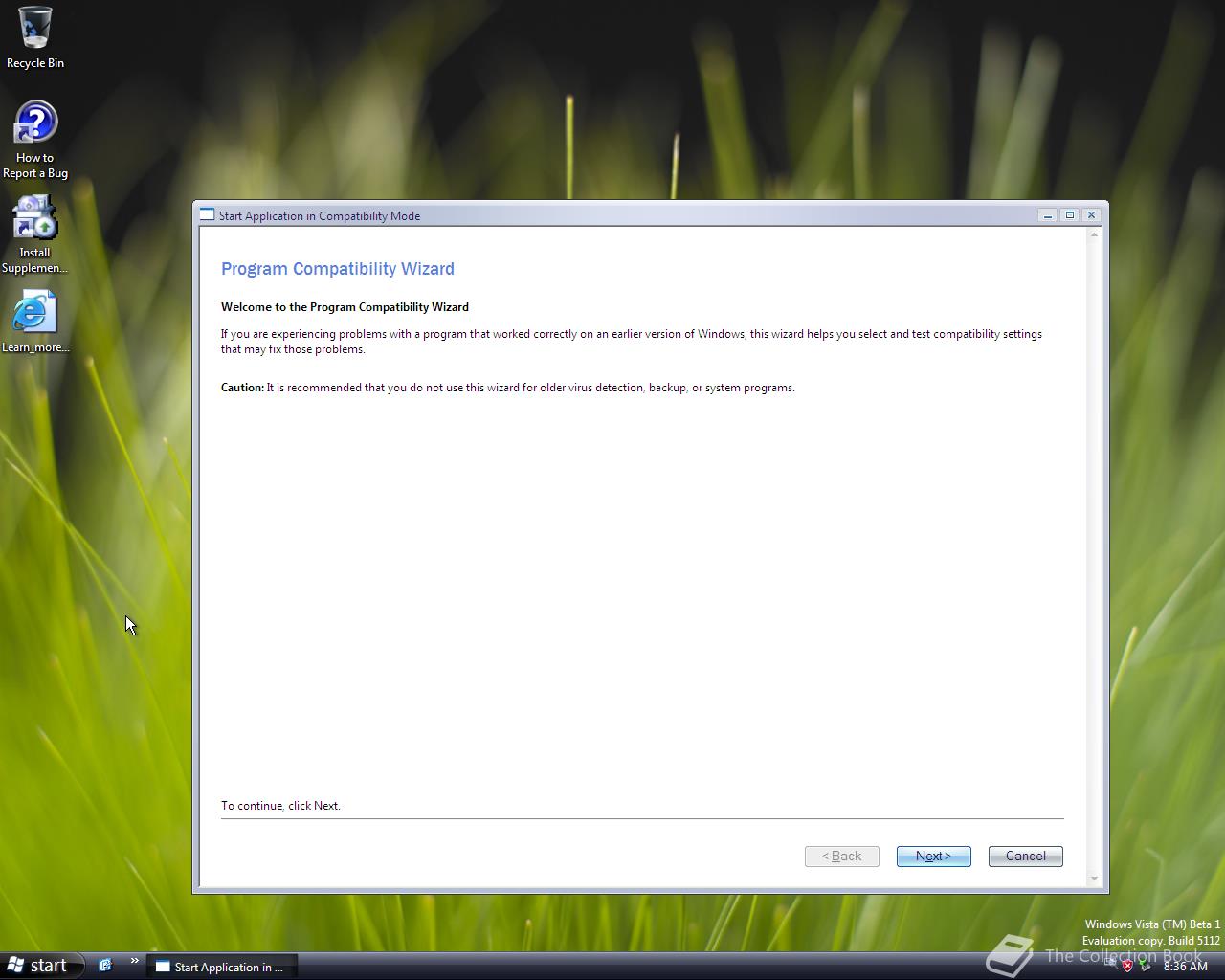Image resolution: width=1225 pixels, height=980 pixels.
Task: Open the Recycle Bin desktop icon
Action: coord(35,38)
